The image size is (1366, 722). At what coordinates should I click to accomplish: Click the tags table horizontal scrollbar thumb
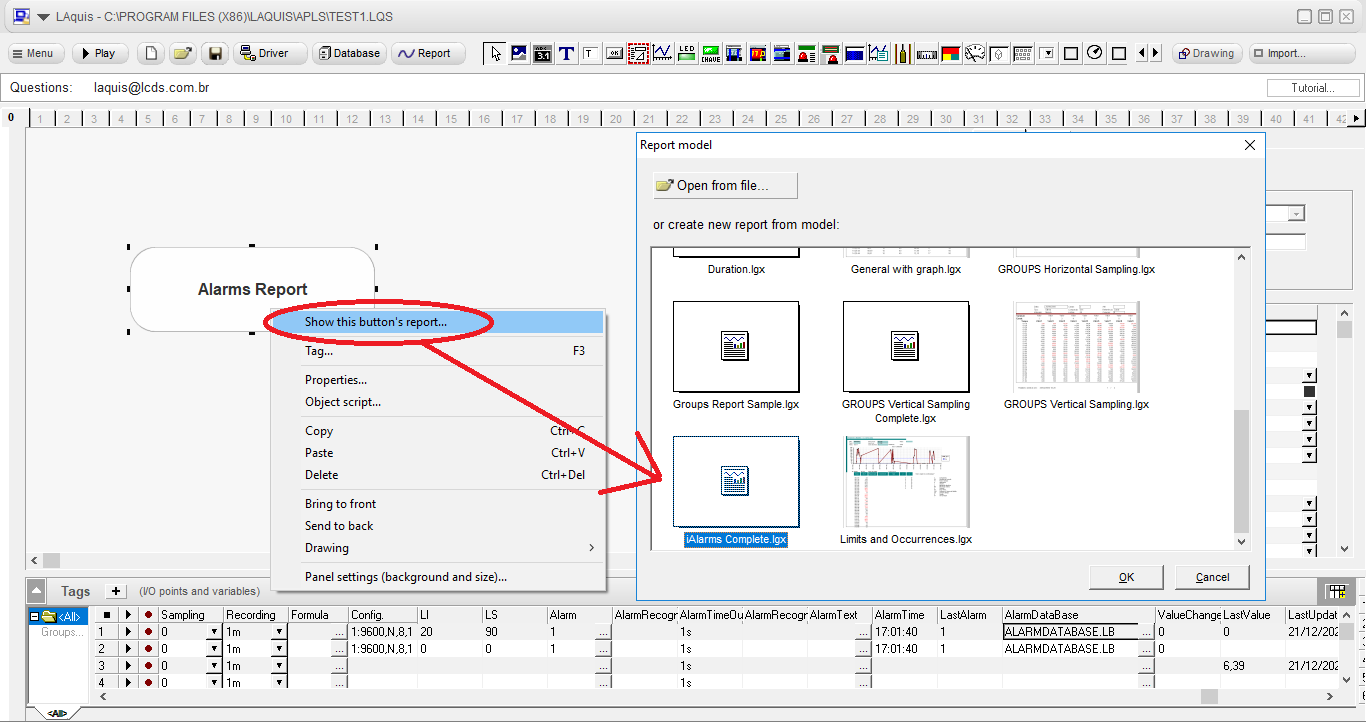pyautogui.click(x=1209, y=696)
